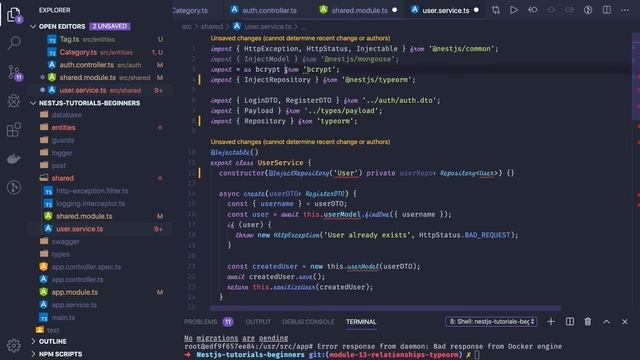Open app.controller.spec.ts file
The height and width of the screenshot is (360, 640).
[x=86, y=267]
